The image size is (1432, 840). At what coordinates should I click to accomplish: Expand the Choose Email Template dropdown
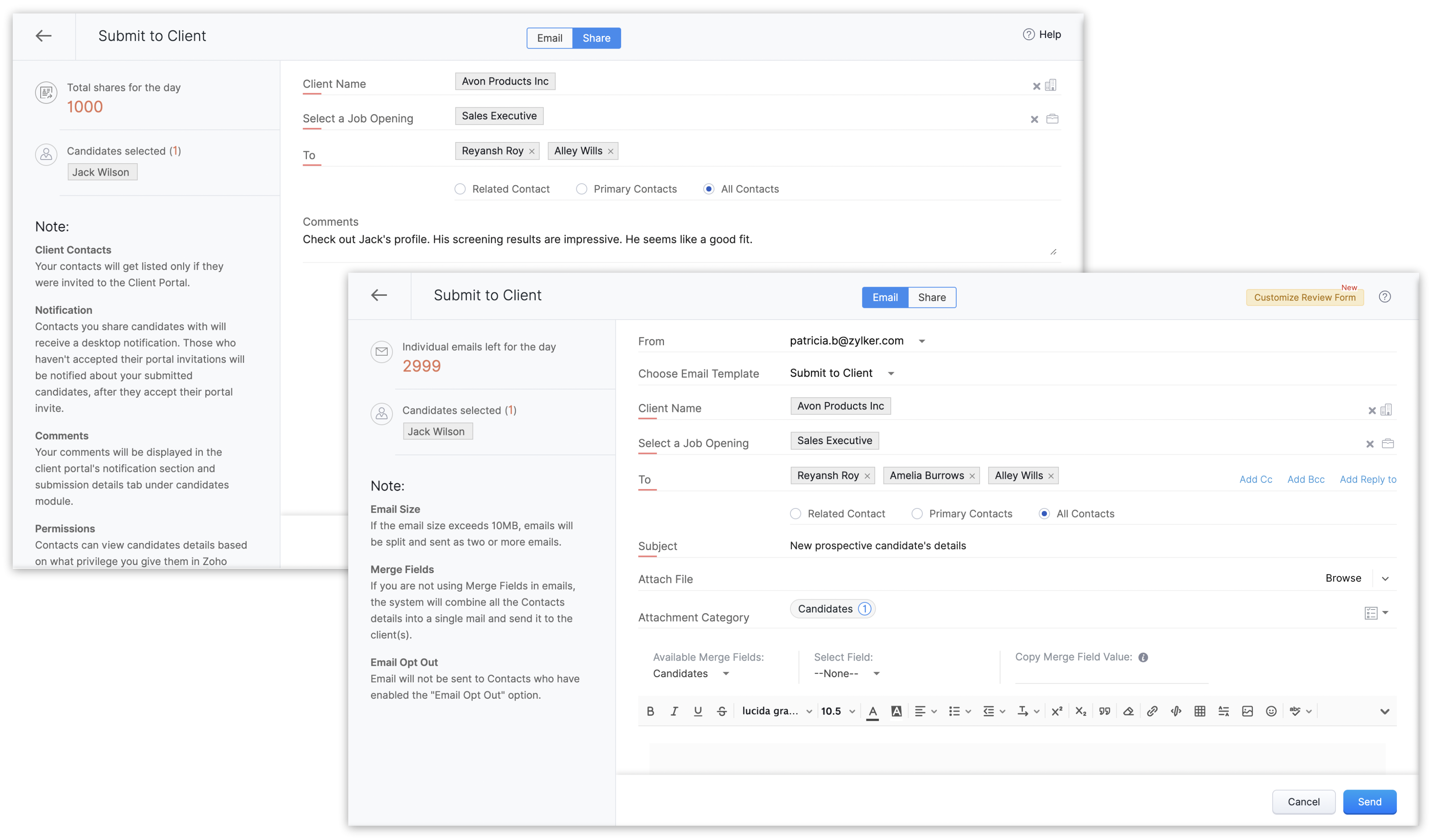(891, 374)
